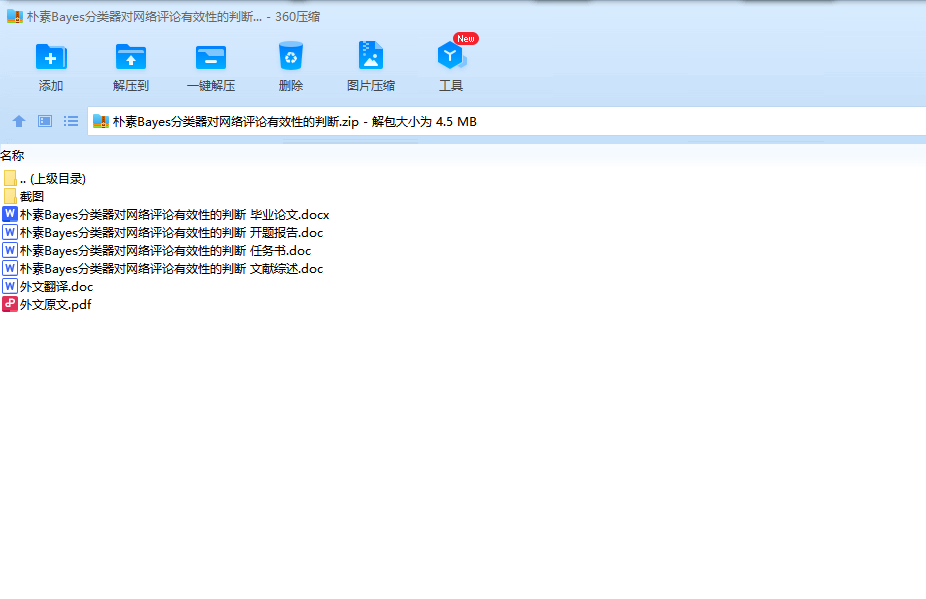This screenshot has height=599, width=926.
Task: Click the 删除 (Delete) trash icon
Action: (291, 56)
